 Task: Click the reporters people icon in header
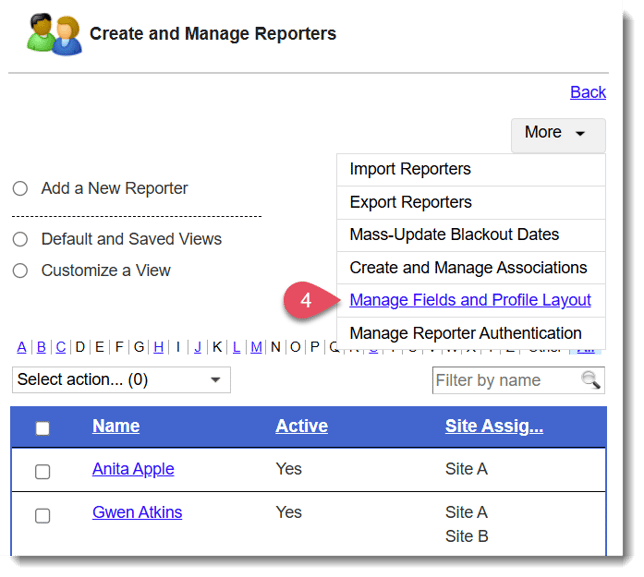[53, 34]
